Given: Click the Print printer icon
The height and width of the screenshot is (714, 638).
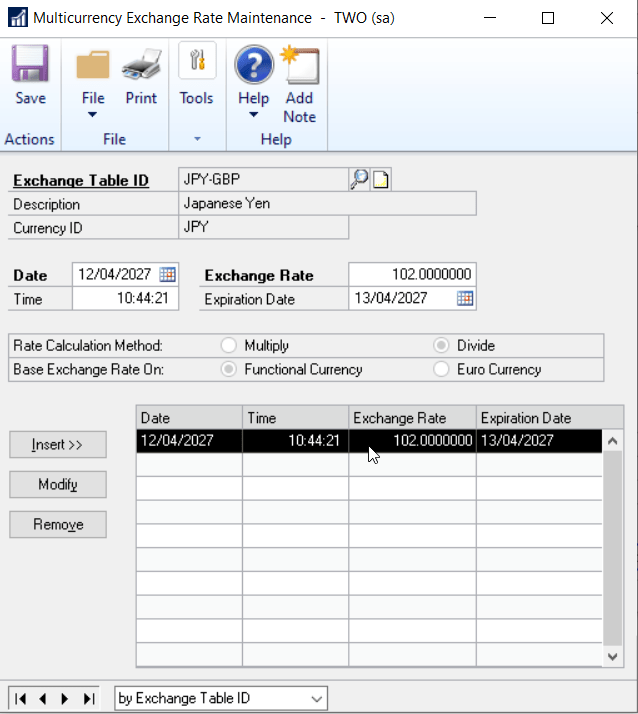Looking at the screenshot, I should (x=141, y=67).
